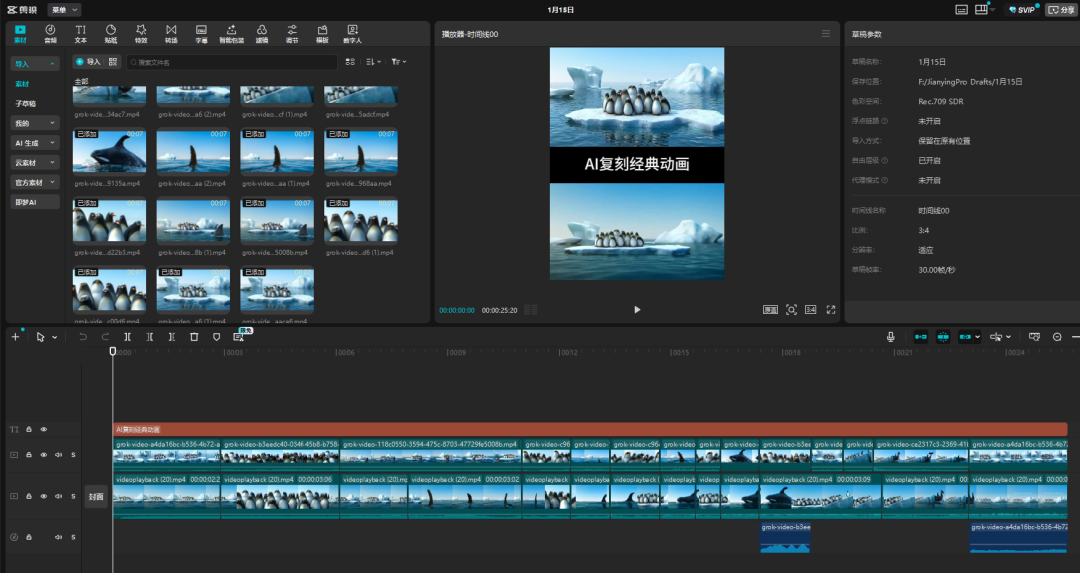Toggle visibility of the text track
Viewport: 1080px width, 573px height.
[44, 429]
